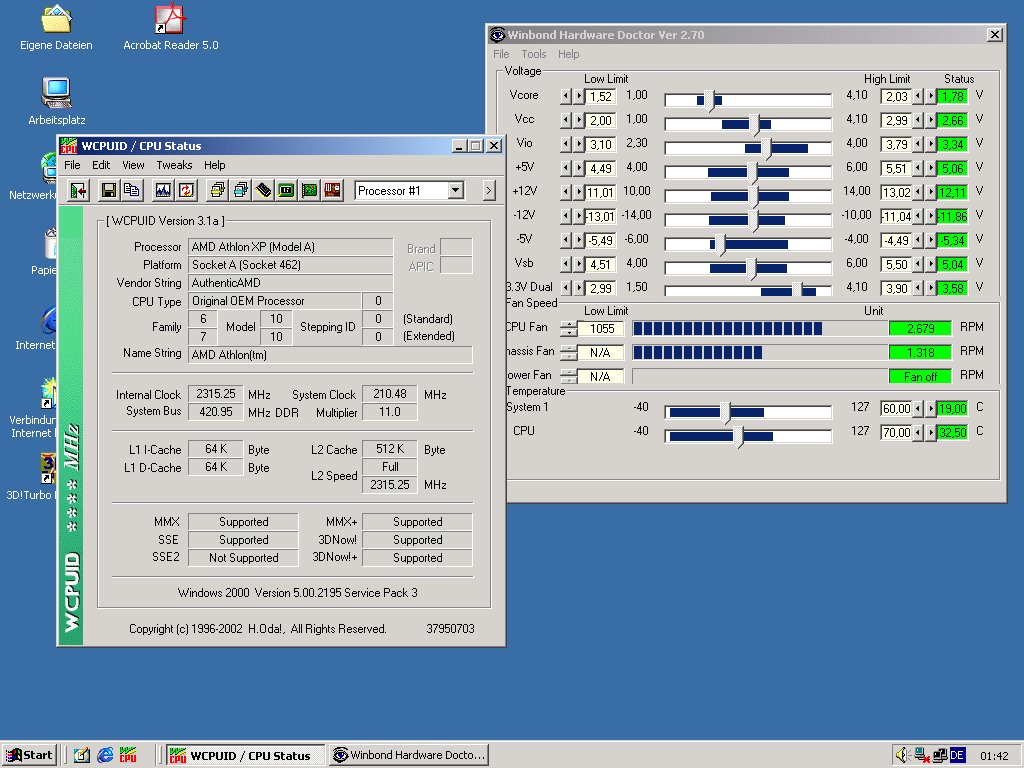
Task: Click the yellow memory module toolbar icon
Action: [264, 190]
